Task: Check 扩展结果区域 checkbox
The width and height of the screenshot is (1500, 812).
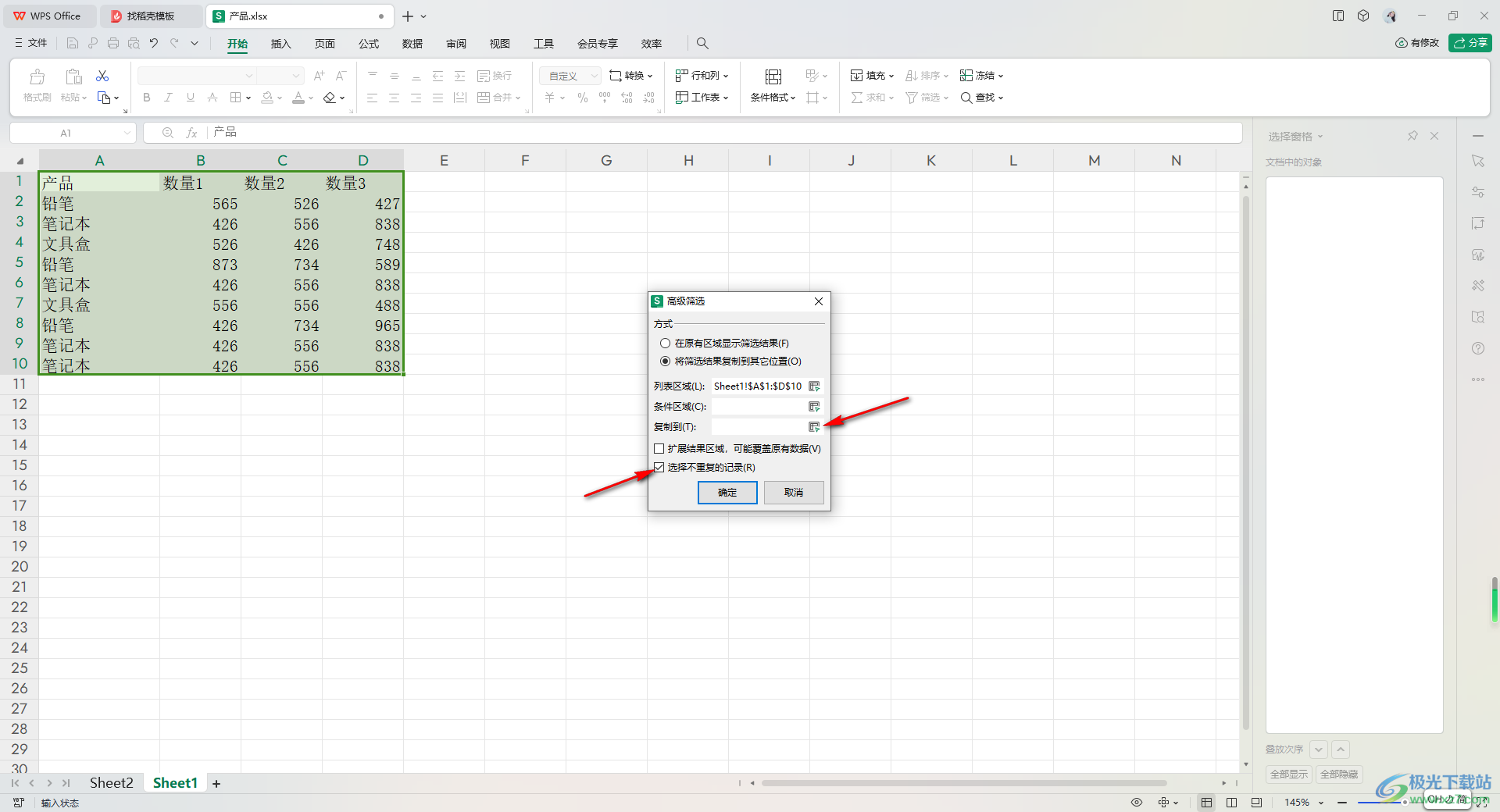Action: pyautogui.click(x=659, y=449)
